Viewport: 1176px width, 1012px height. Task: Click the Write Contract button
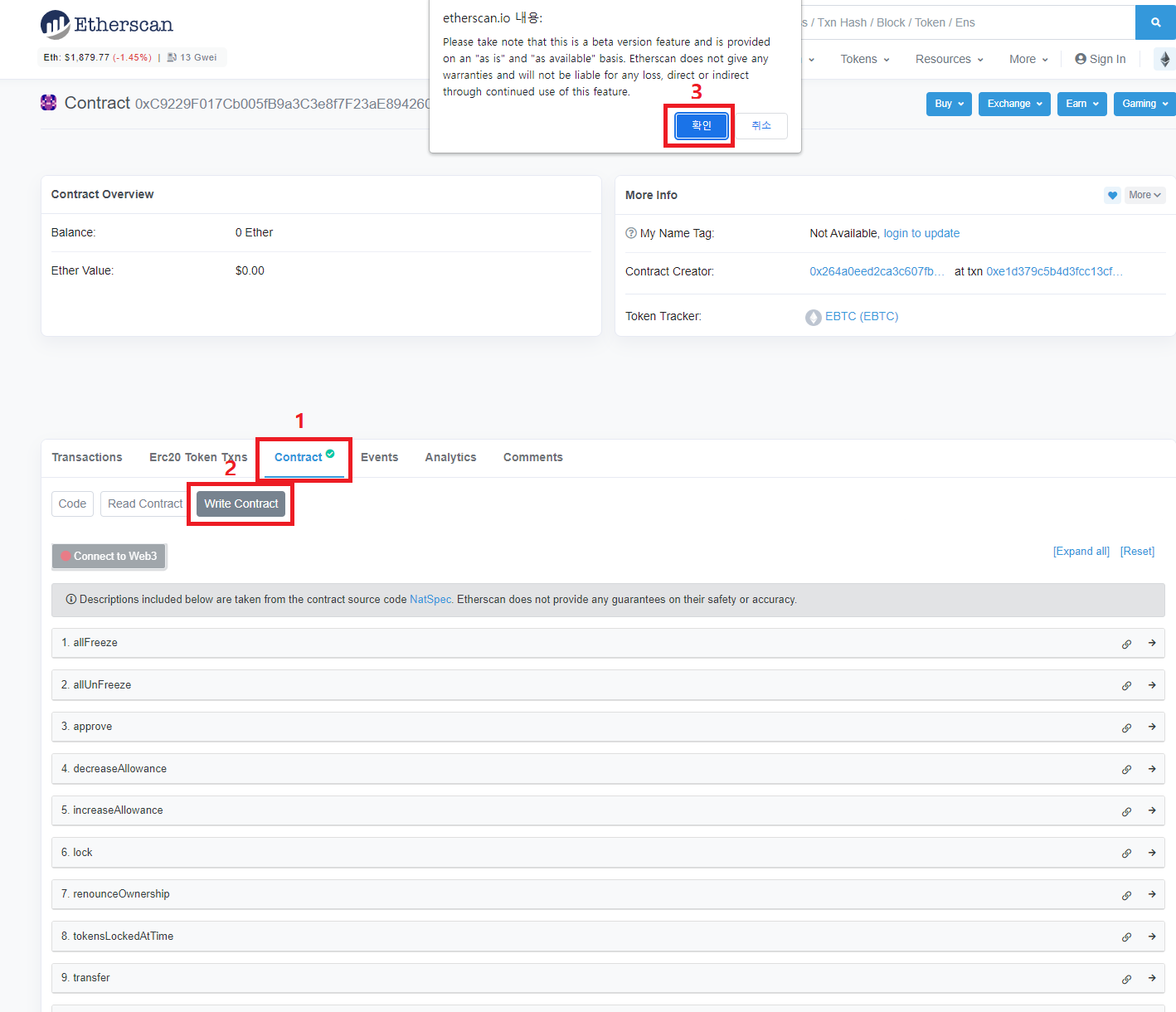241,504
